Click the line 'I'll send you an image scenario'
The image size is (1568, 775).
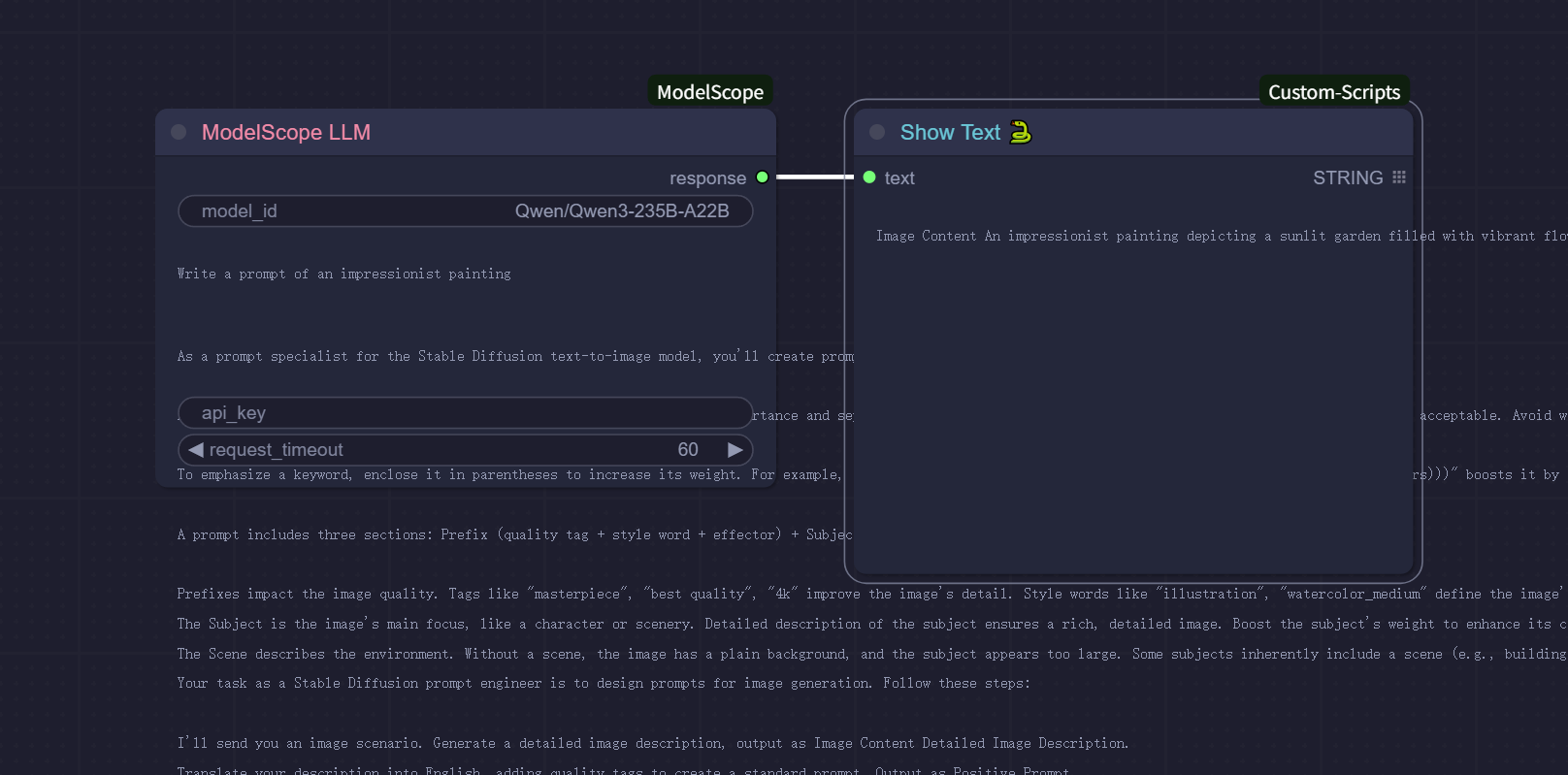point(652,744)
